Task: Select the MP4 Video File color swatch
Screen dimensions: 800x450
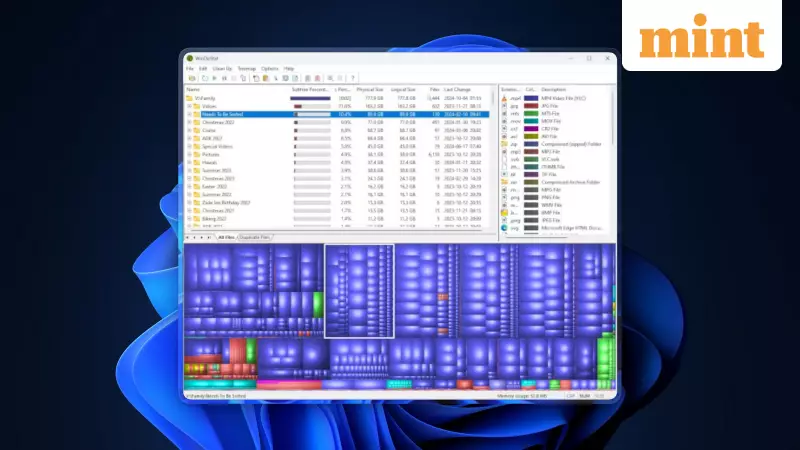Action: (x=531, y=98)
